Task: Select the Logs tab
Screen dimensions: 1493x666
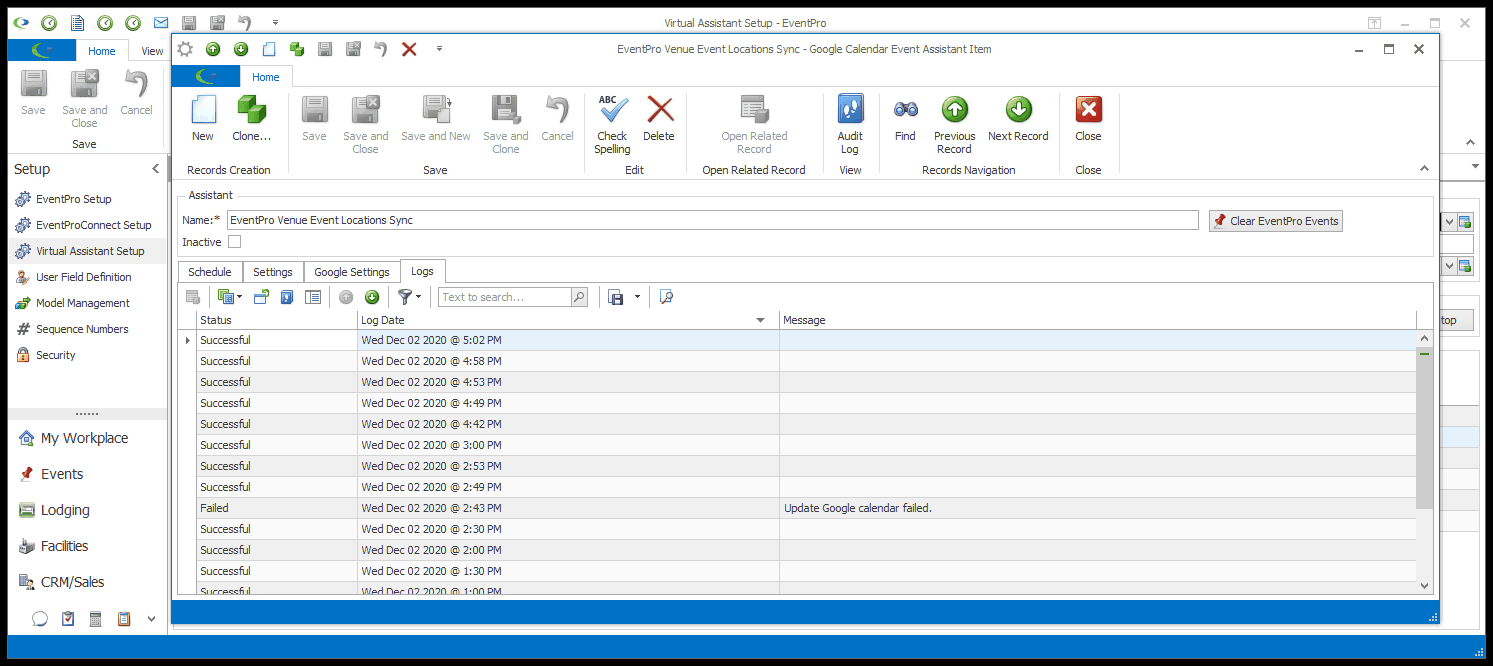Action: [423, 271]
